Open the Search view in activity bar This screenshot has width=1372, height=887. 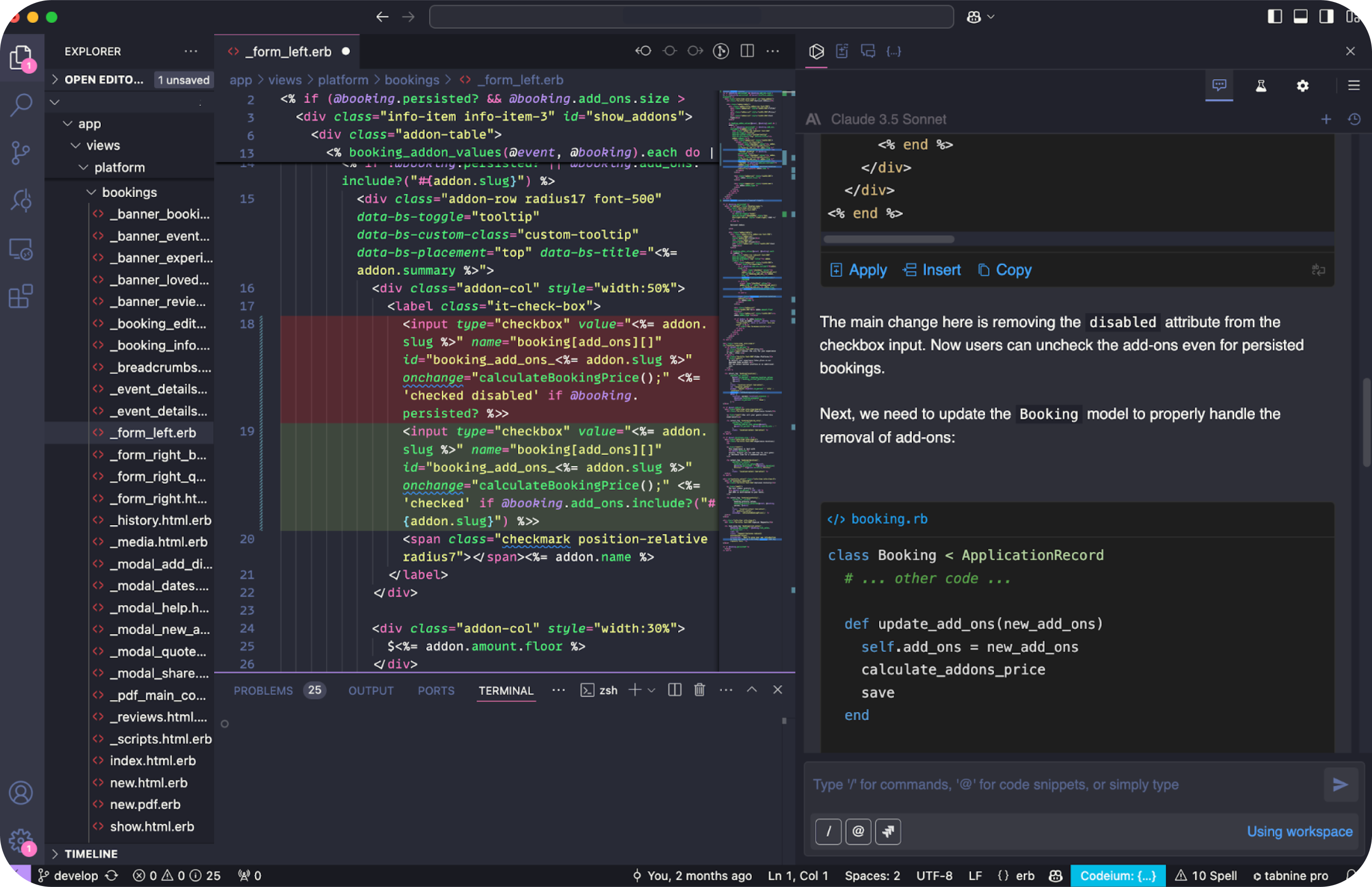[21, 105]
